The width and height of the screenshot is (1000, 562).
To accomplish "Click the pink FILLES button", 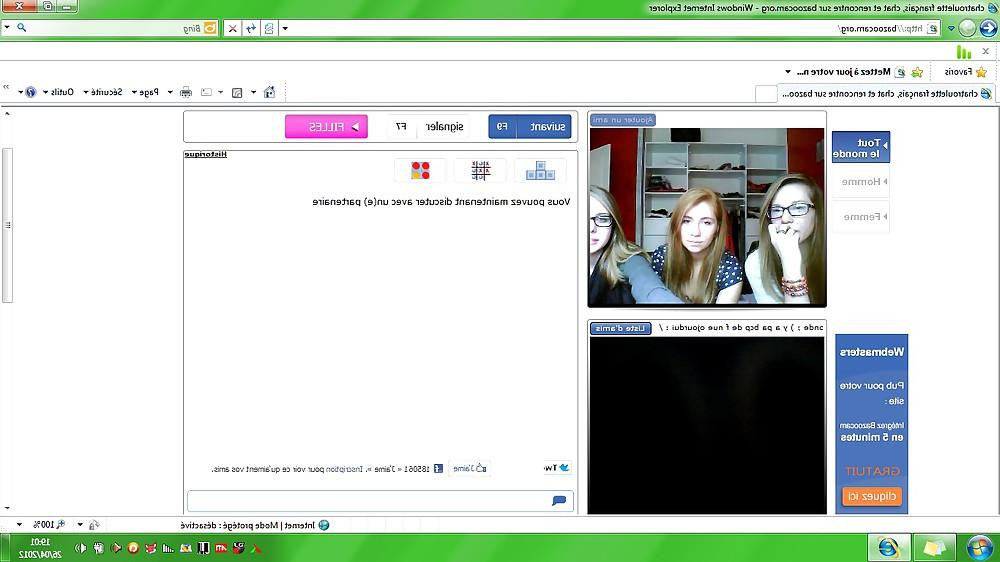I will [326, 127].
